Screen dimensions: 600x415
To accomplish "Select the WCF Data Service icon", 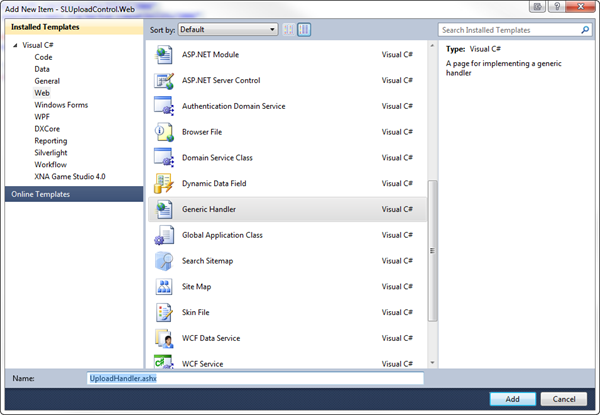I will tap(164, 338).
